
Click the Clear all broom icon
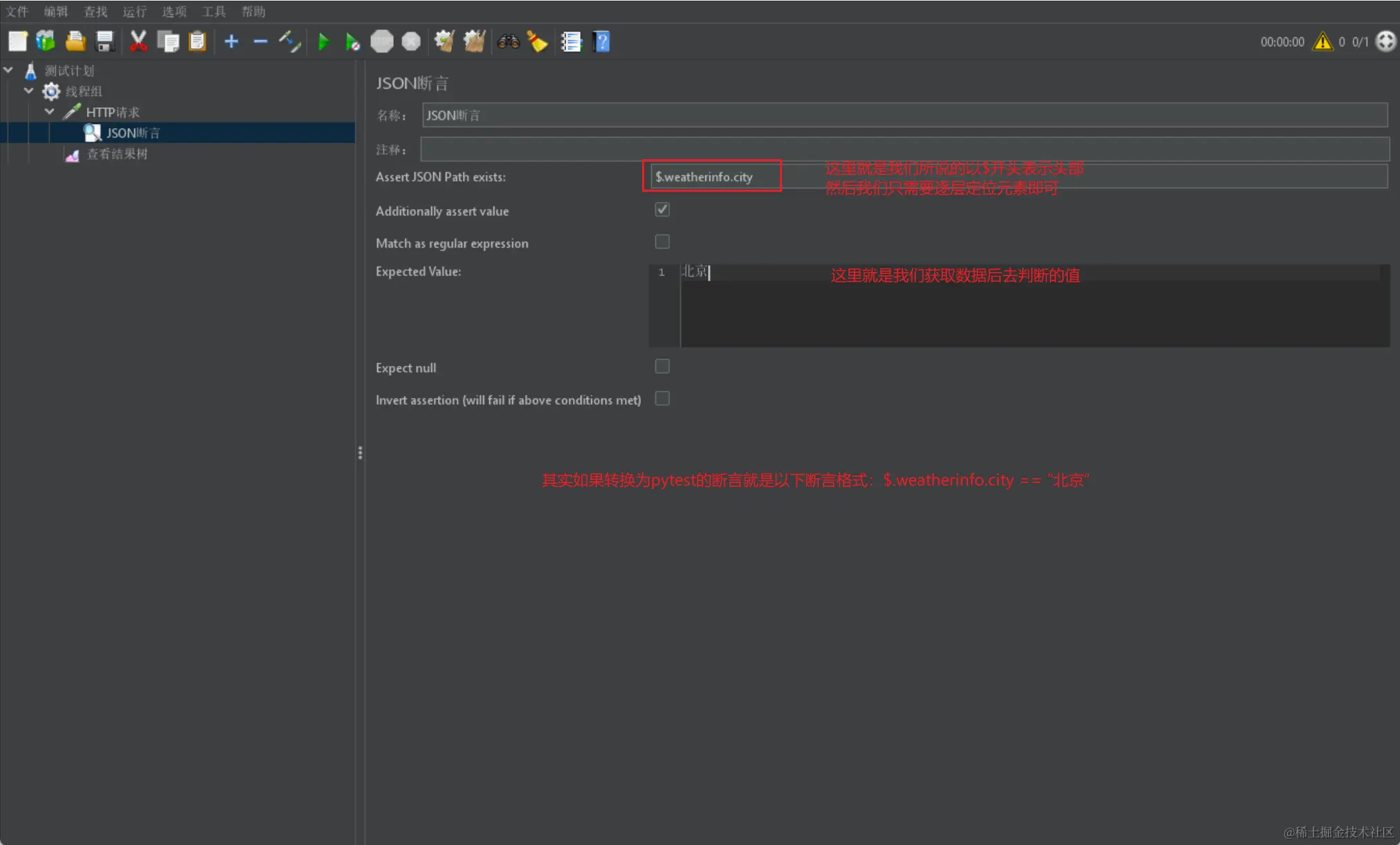coord(475,42)
